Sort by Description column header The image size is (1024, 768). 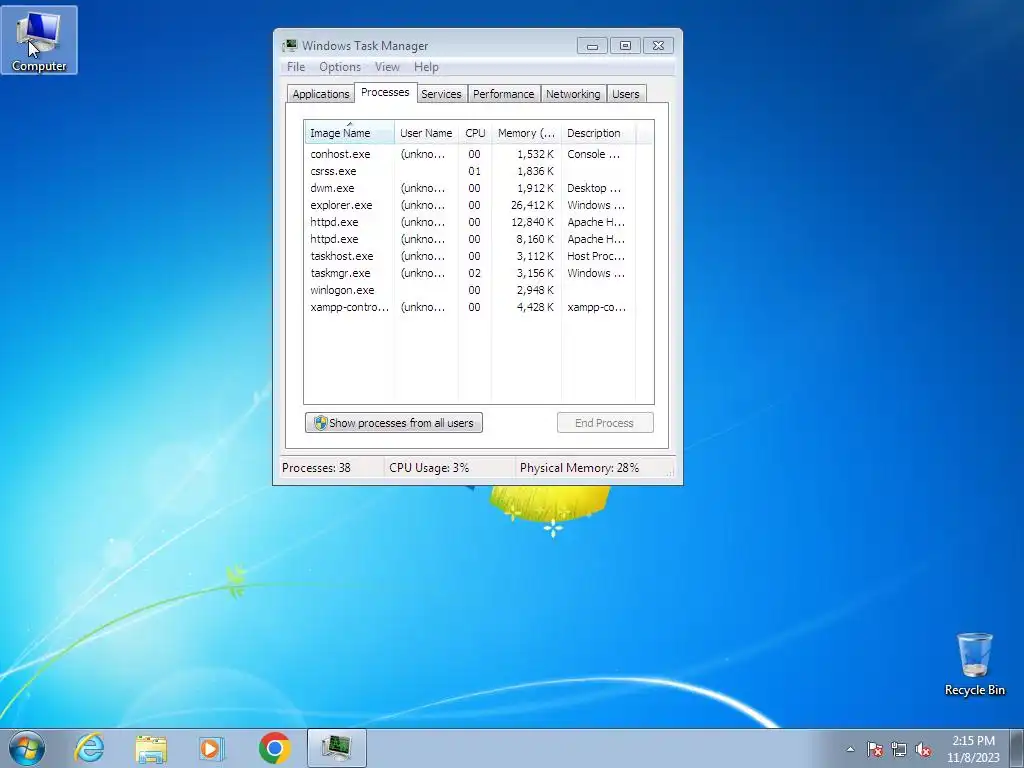[598, 133]
